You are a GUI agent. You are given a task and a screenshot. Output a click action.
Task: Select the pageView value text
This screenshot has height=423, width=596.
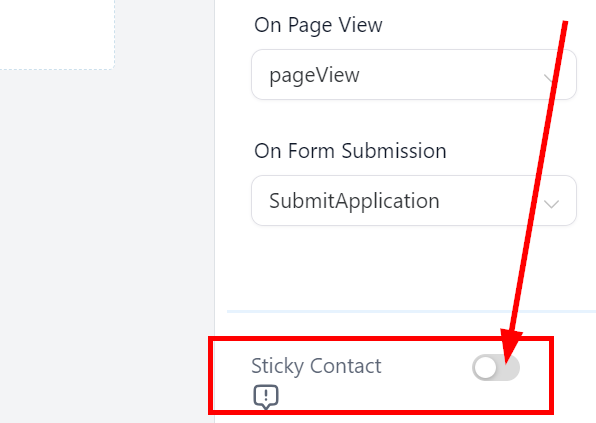tap(314, 75)
